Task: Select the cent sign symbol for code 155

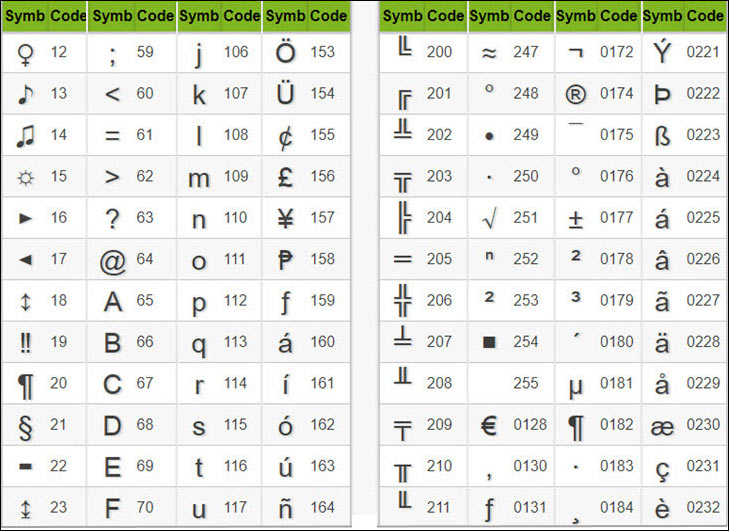Action: [x=285, y=138]
